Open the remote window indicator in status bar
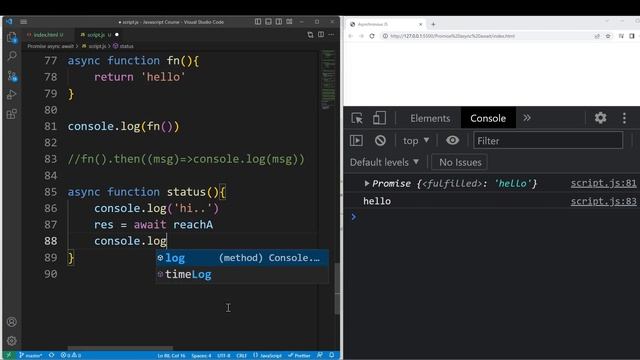 pos(9,355)
